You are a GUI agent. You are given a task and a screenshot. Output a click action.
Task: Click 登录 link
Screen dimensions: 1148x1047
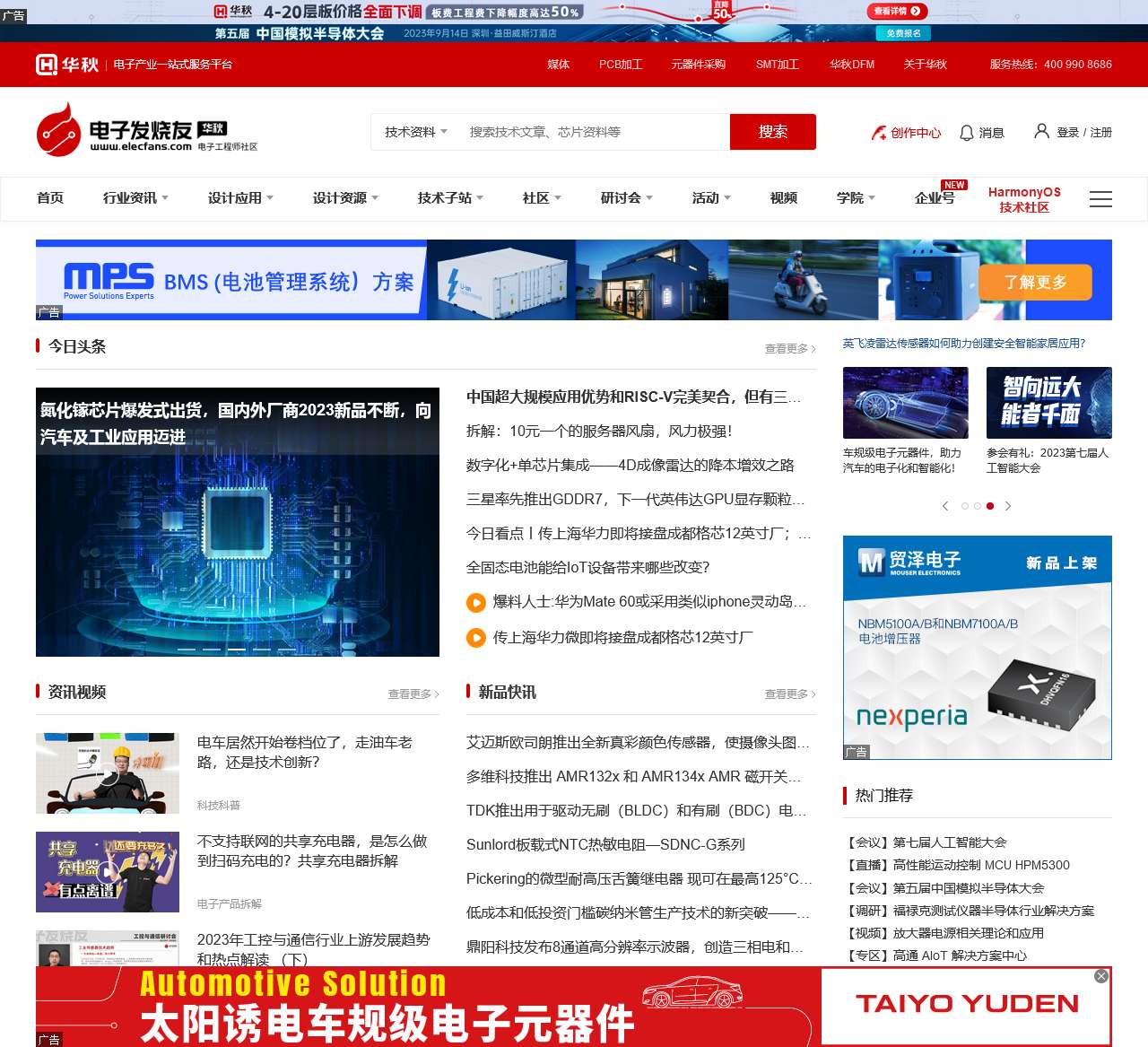(1067, 133)
